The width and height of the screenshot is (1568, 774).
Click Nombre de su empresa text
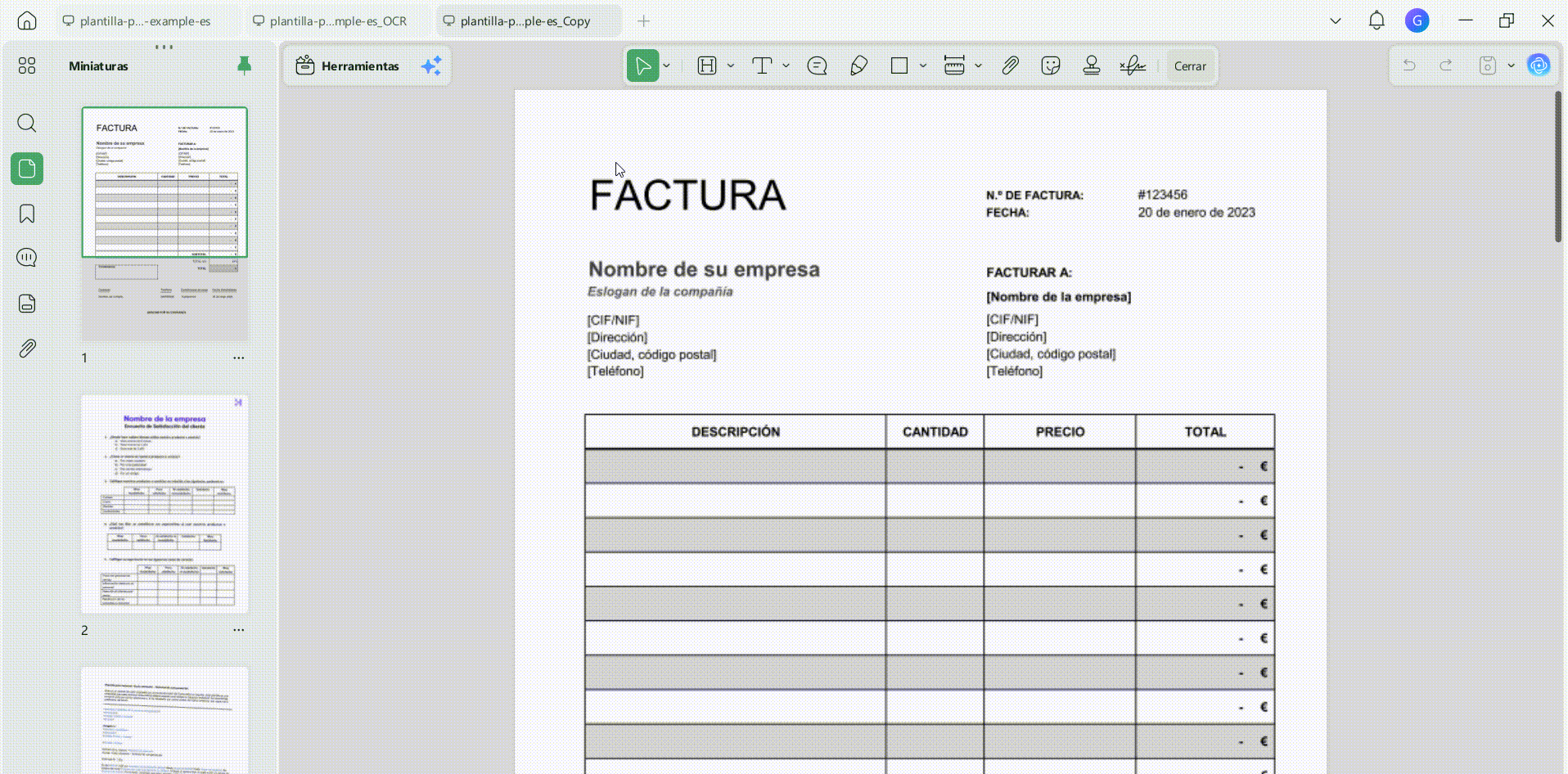(704, 269)
